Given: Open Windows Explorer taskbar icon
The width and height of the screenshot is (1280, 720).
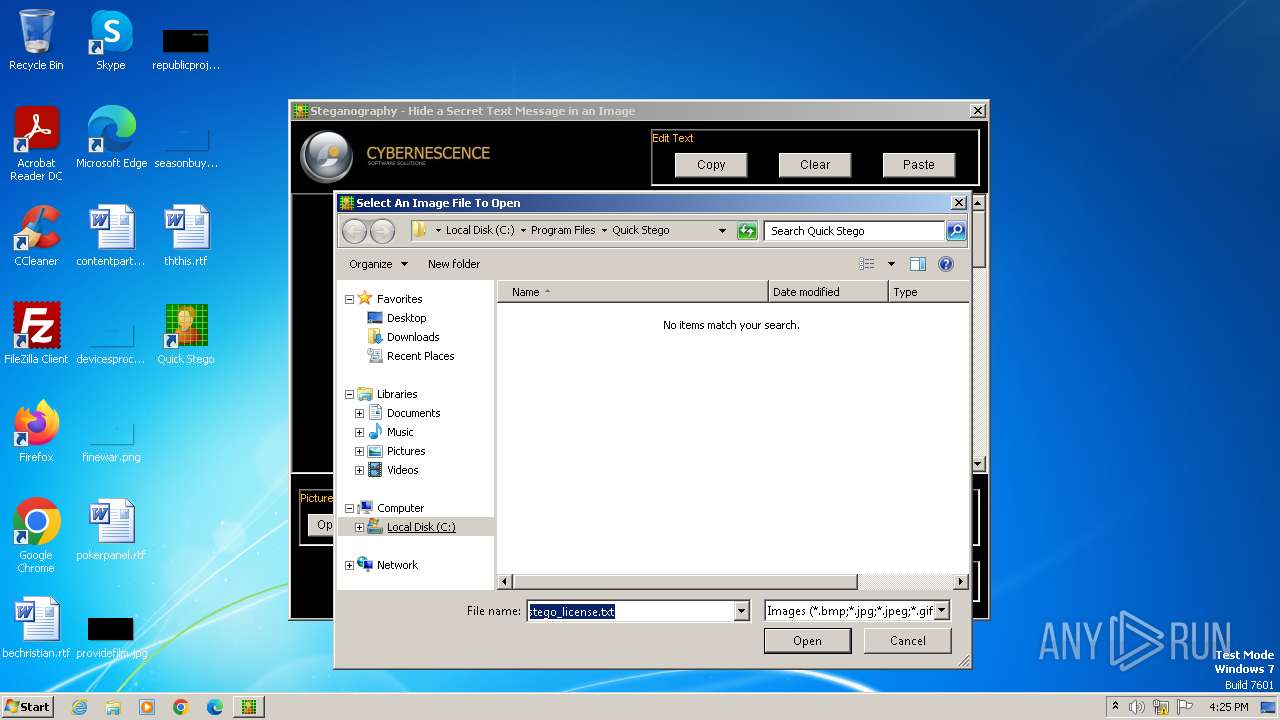Looking at the screenshot, I should coord(113,707).
